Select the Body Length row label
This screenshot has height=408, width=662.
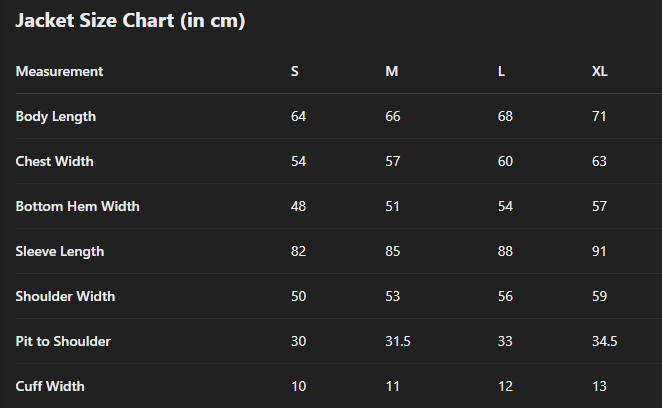[56, 117]
